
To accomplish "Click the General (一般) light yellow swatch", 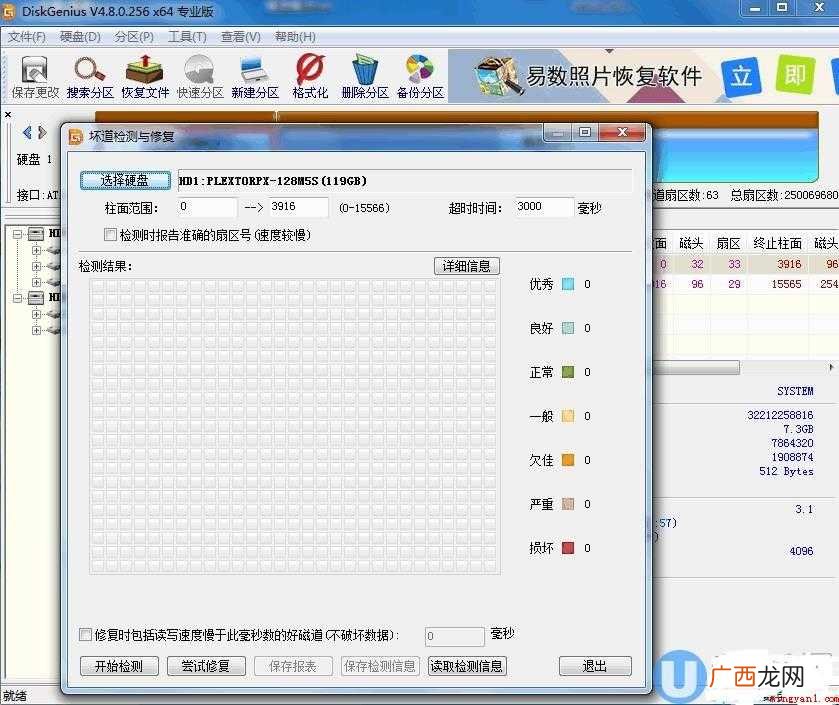I will click(x=568, y=416).
